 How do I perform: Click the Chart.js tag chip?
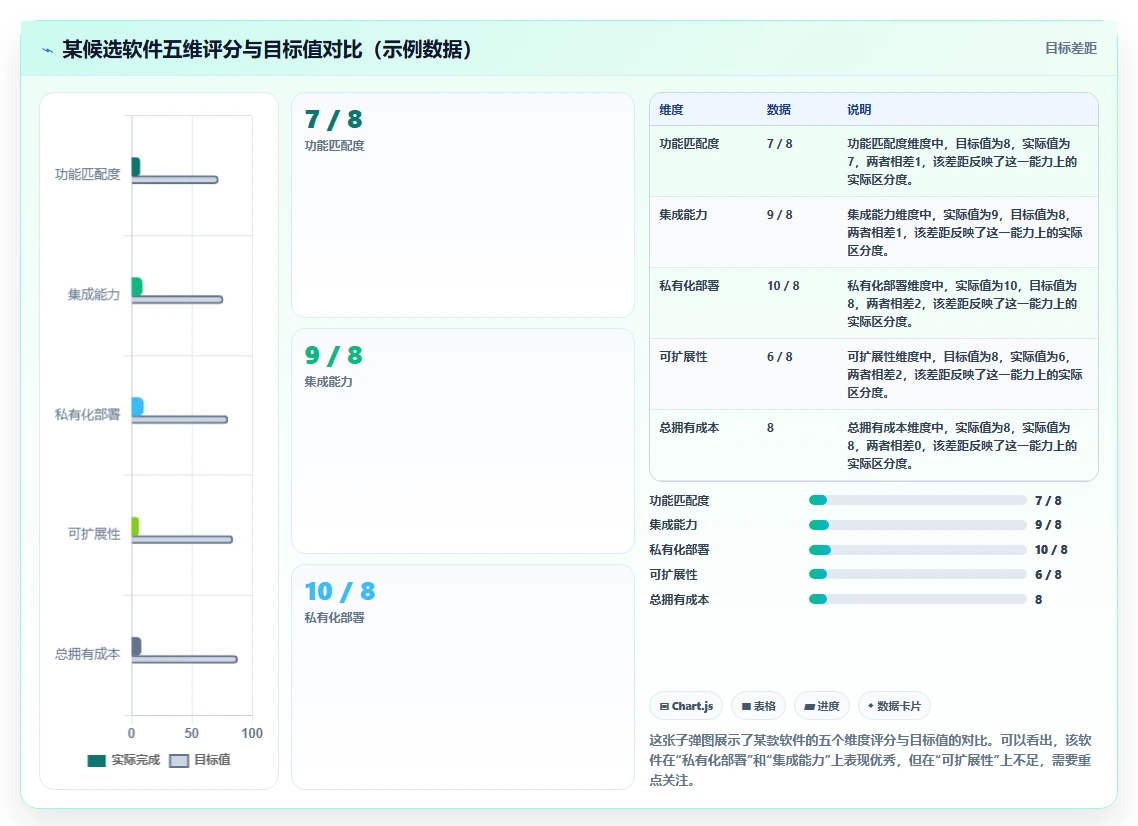[x=686, y=706]
